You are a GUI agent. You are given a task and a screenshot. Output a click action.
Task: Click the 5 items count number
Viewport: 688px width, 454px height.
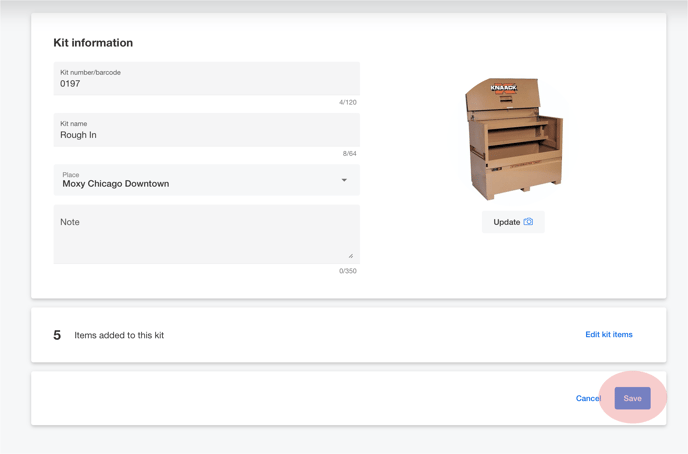pos(57,335)
